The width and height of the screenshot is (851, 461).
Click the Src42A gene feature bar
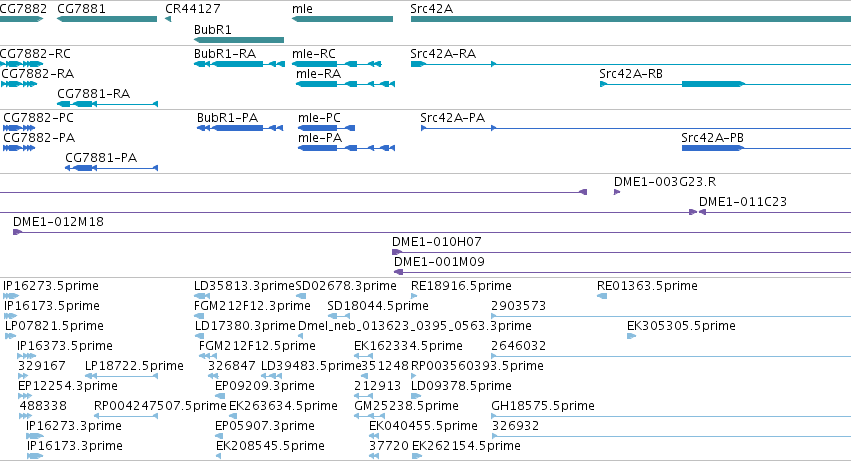[x=631, y=19]
